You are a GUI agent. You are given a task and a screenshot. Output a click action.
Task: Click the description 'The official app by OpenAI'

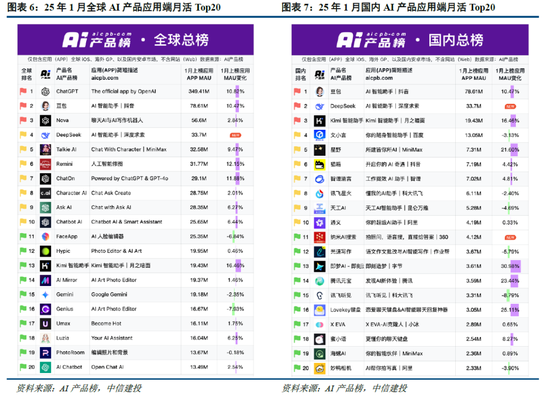click(x=123, y=92)
